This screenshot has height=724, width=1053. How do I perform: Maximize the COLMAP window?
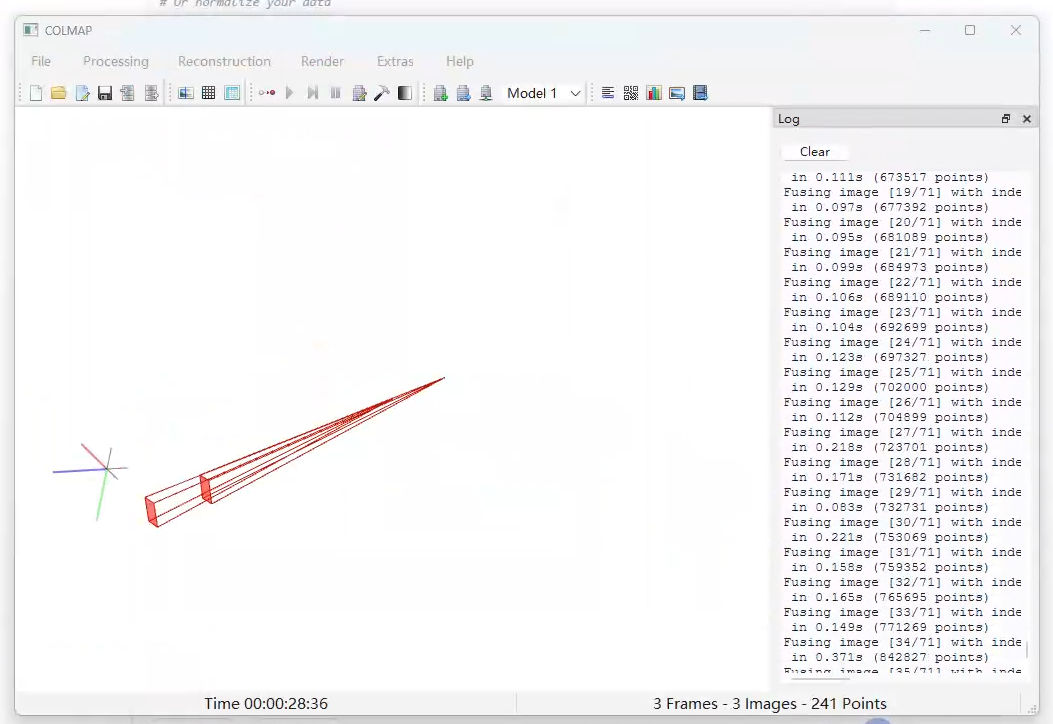click(x=970, y=30)
